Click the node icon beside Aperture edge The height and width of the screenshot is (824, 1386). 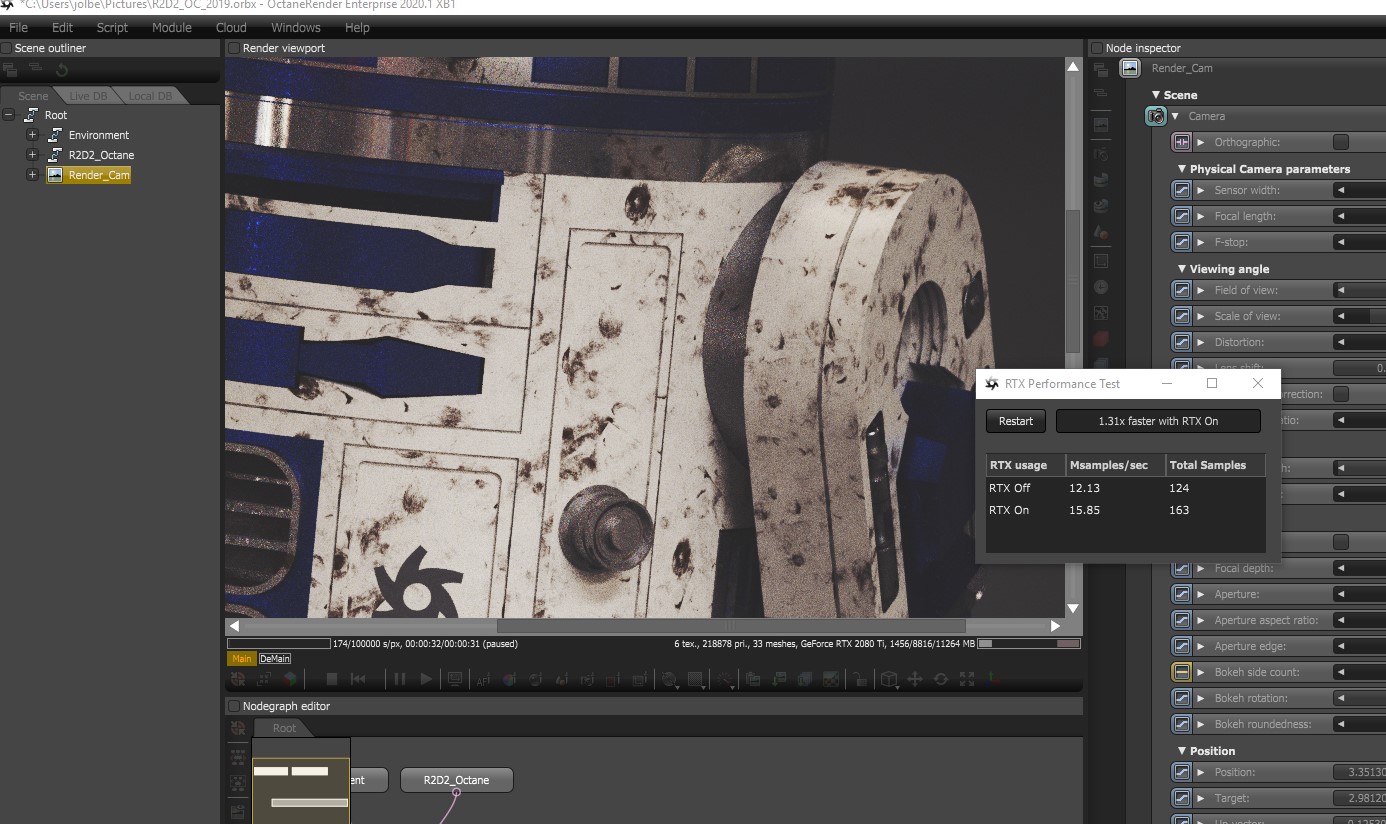click(1182, 646)
